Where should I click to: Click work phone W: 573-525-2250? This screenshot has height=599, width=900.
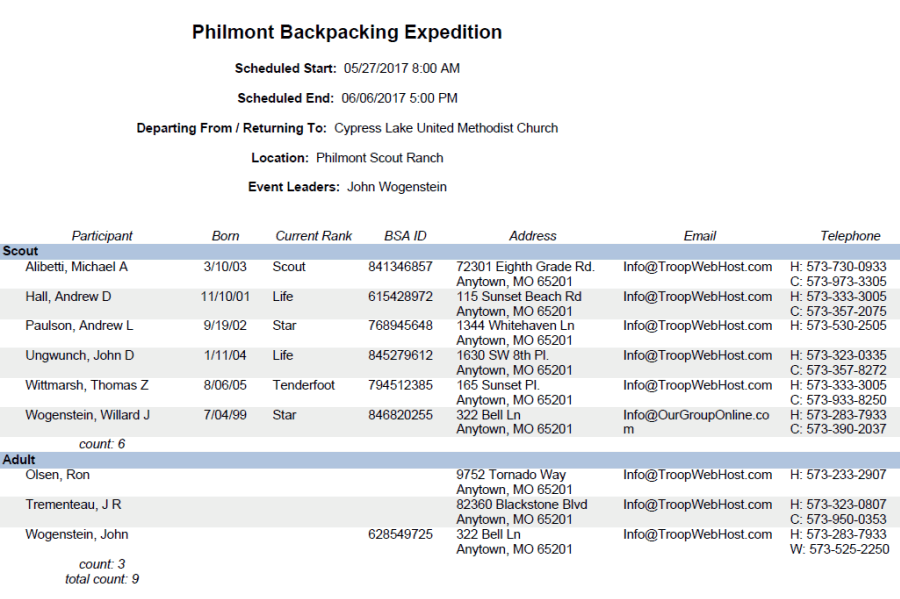tap(839, 550)
